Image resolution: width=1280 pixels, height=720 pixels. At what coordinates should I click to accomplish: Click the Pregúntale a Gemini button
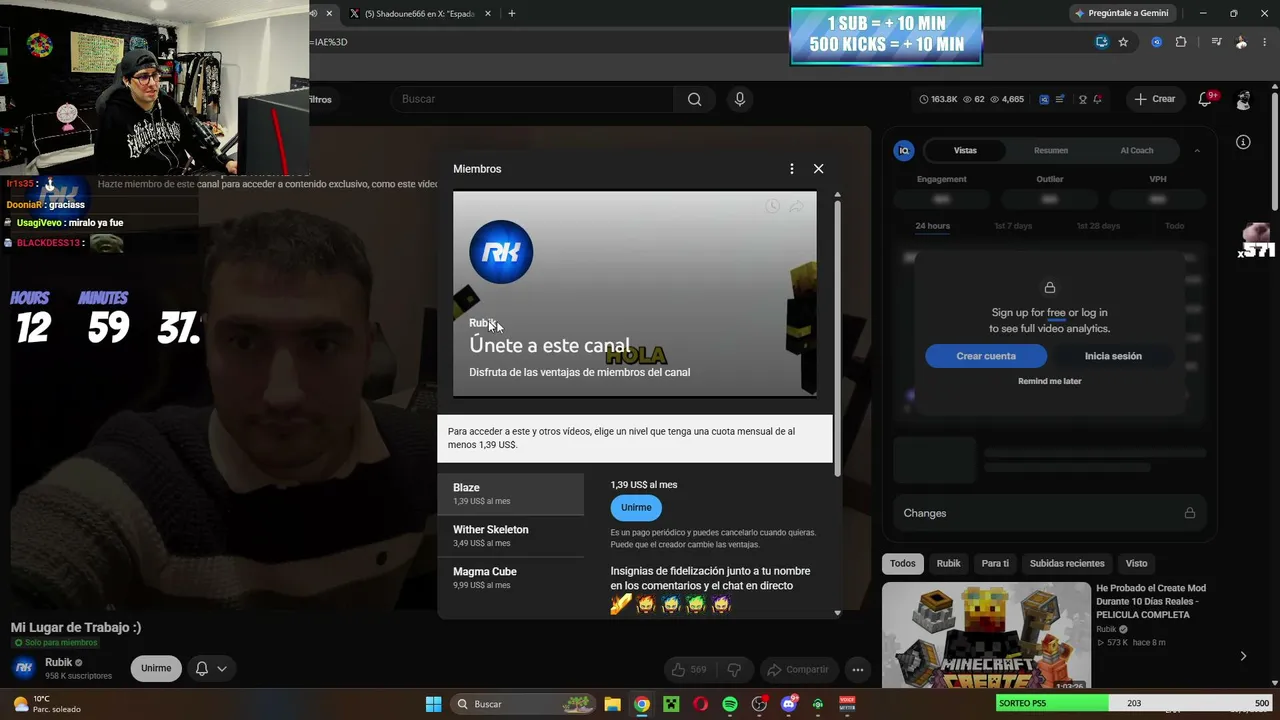tap(1122, 13)
